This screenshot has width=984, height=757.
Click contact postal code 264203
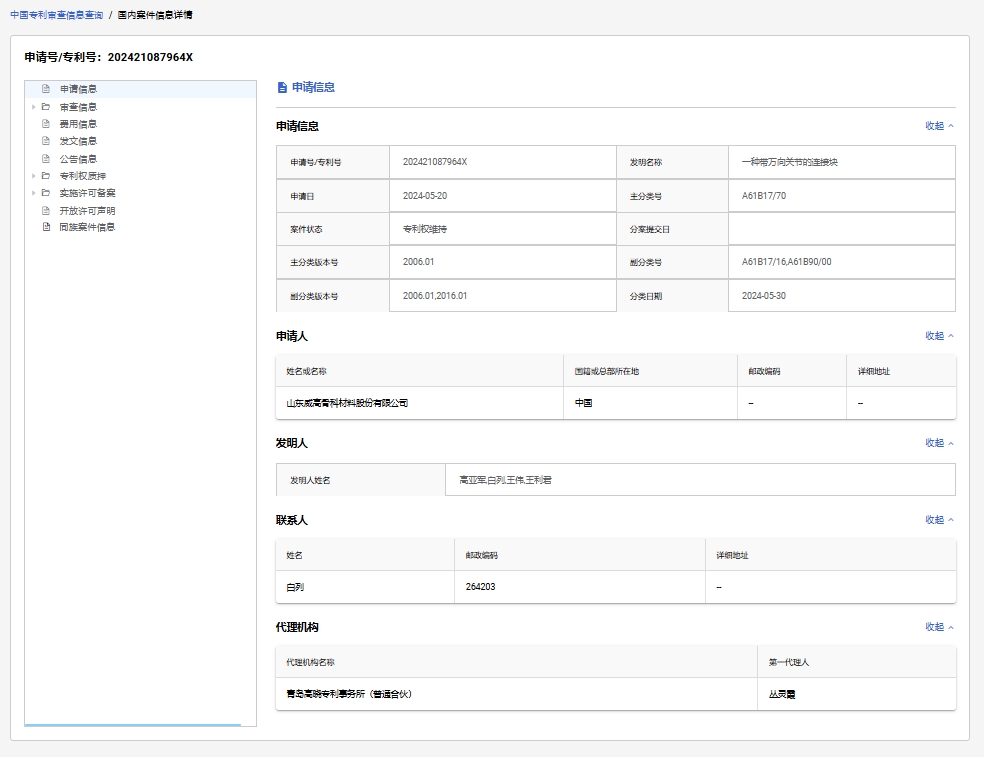click(x=480, y=587)
